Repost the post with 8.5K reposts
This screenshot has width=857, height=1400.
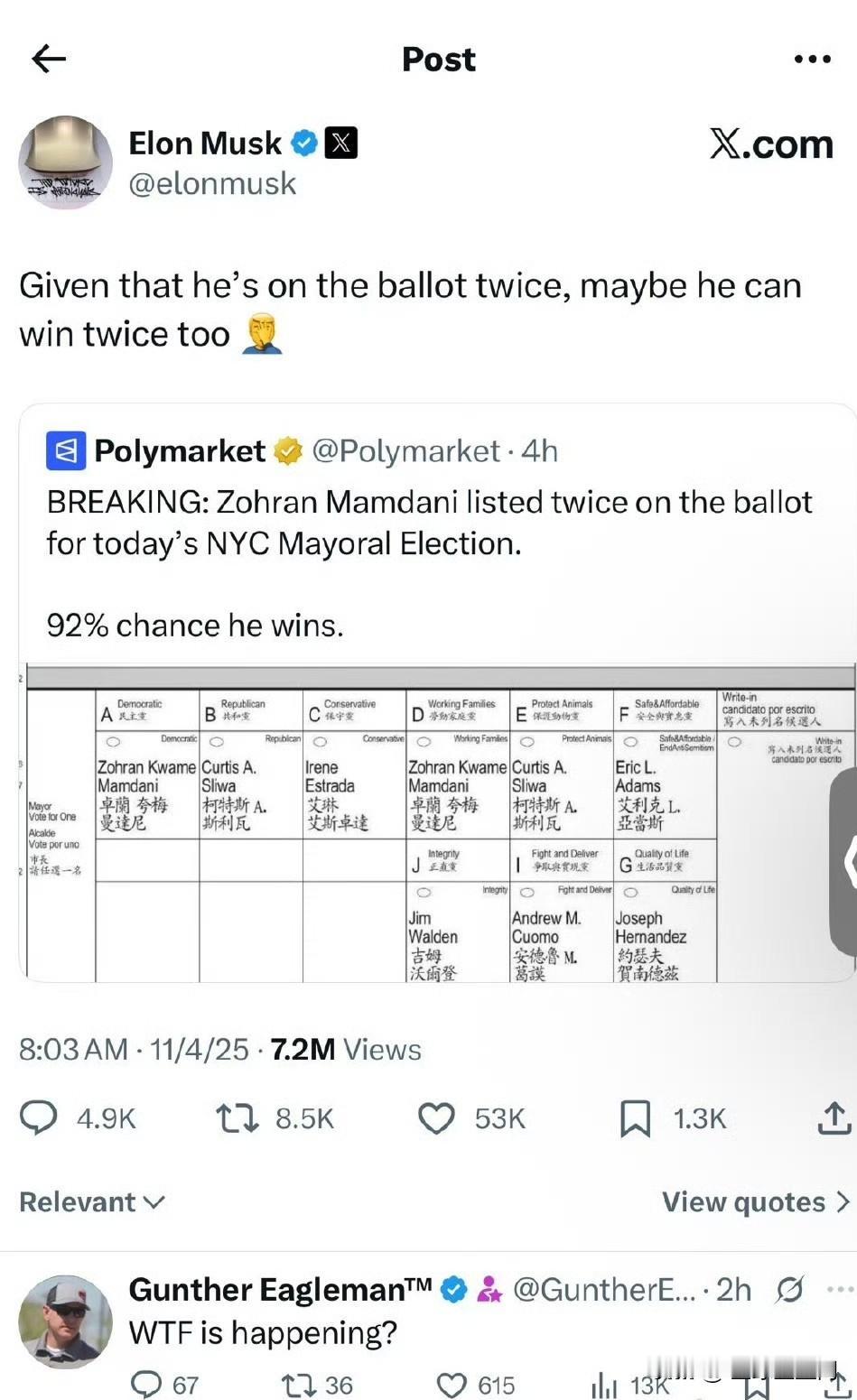pos(237,1118)
